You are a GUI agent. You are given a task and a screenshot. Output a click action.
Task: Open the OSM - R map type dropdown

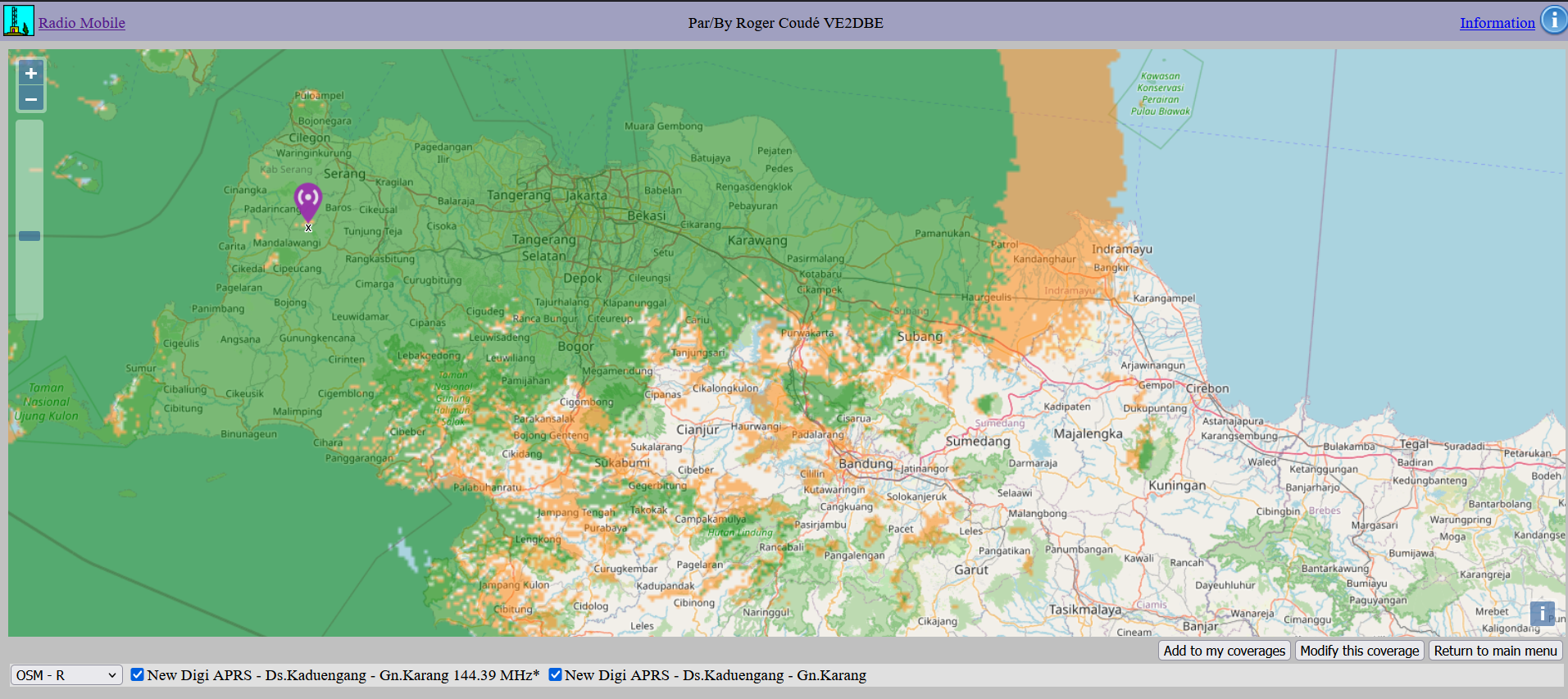(x=66, y=675)
